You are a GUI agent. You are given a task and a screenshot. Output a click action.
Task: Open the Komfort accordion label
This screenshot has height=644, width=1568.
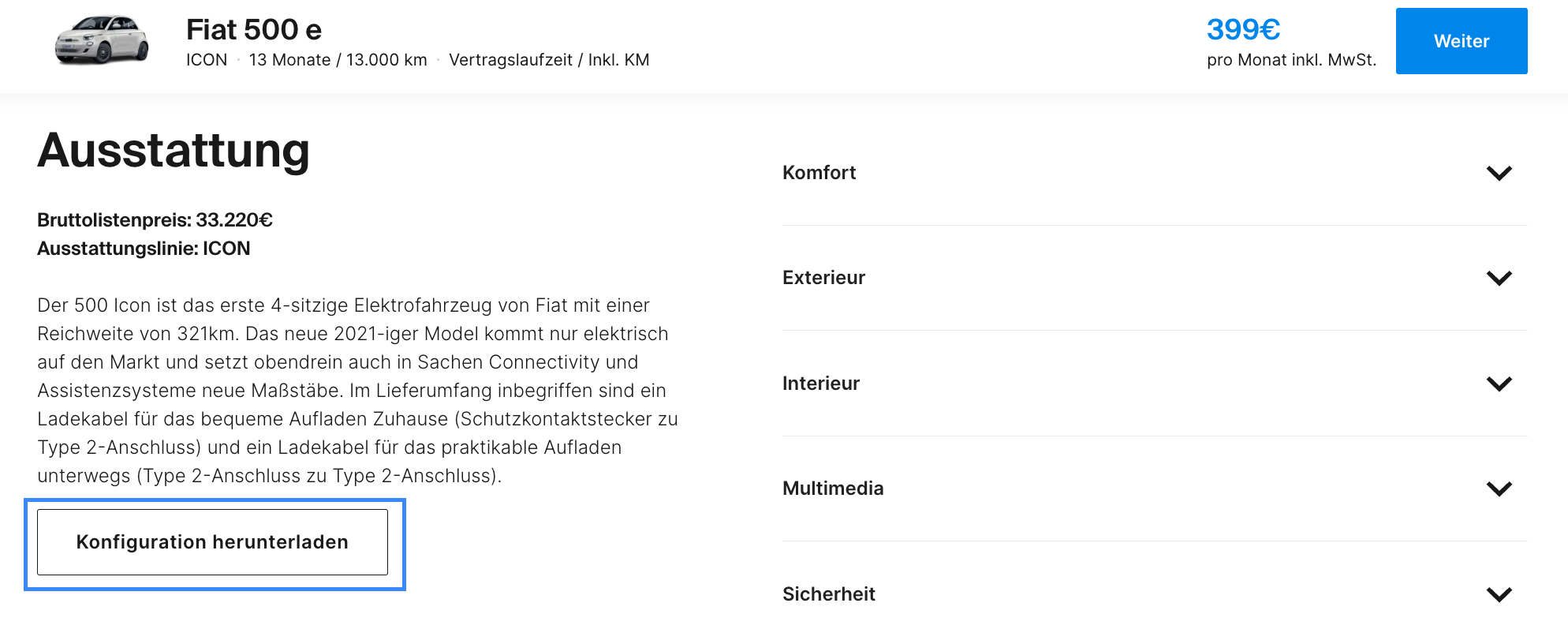(819, 173)
